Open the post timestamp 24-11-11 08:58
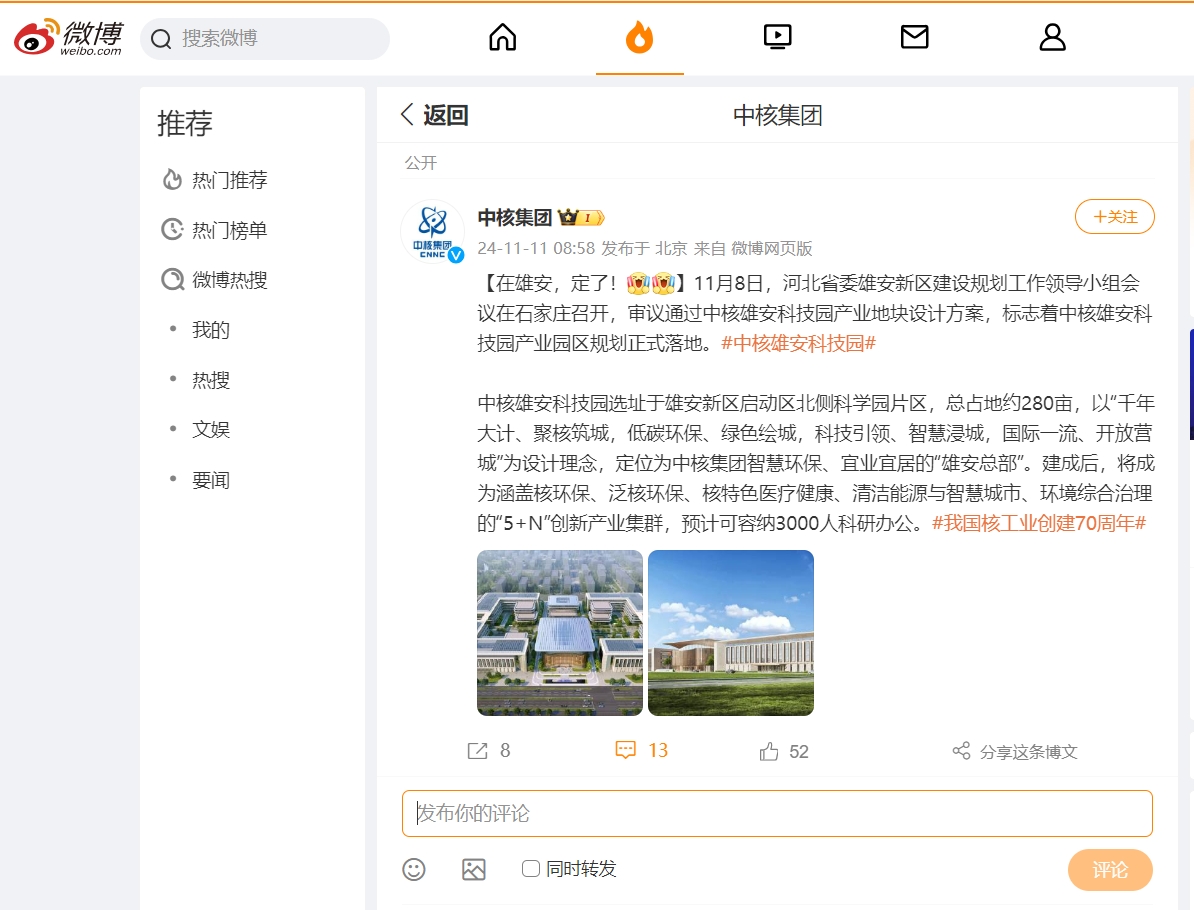The width and height of the screenshot is (1194, 910). point(536,248)
